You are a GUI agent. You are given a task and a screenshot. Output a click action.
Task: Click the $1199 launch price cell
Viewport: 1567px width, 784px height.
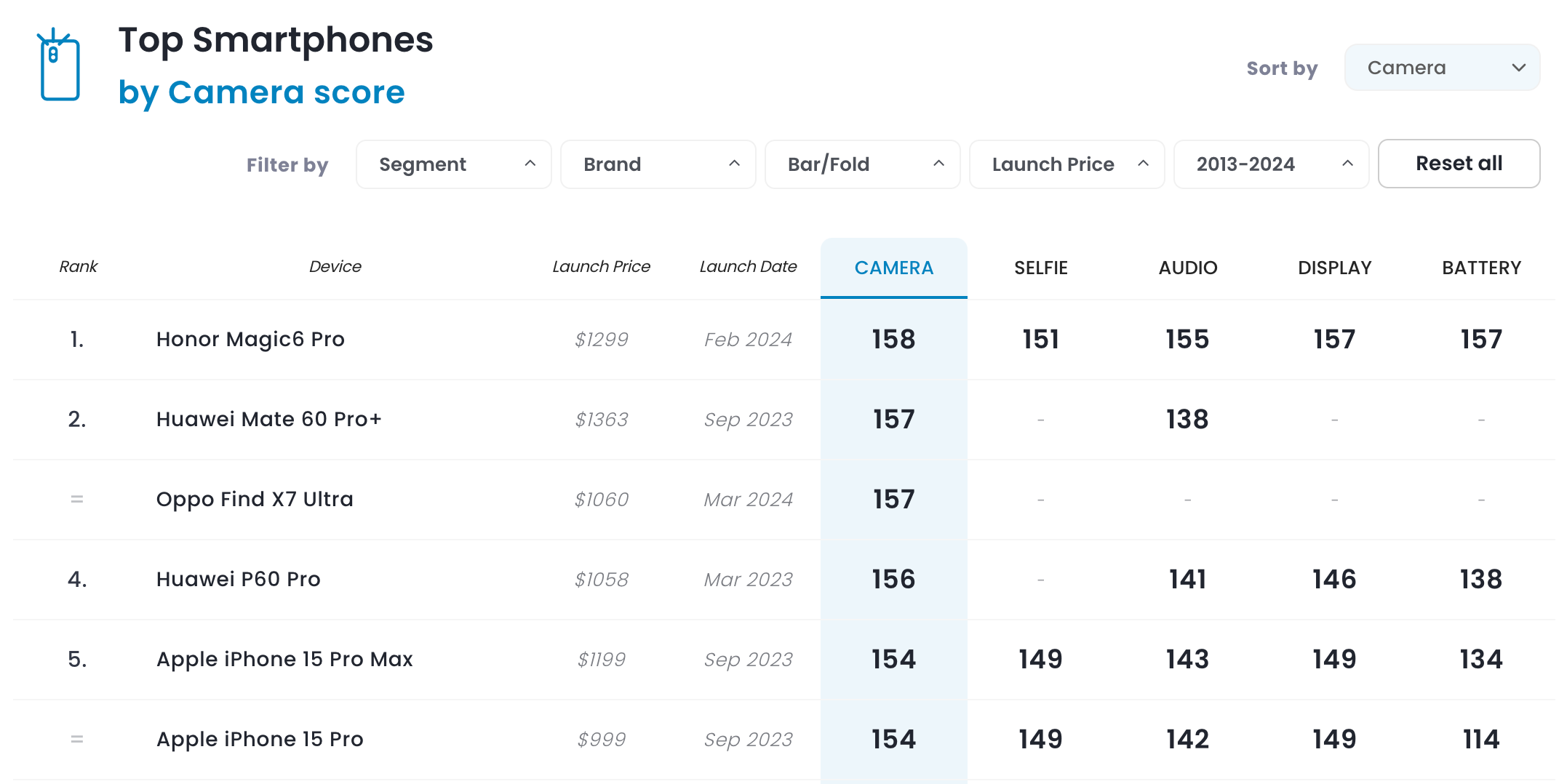(602, 660)
